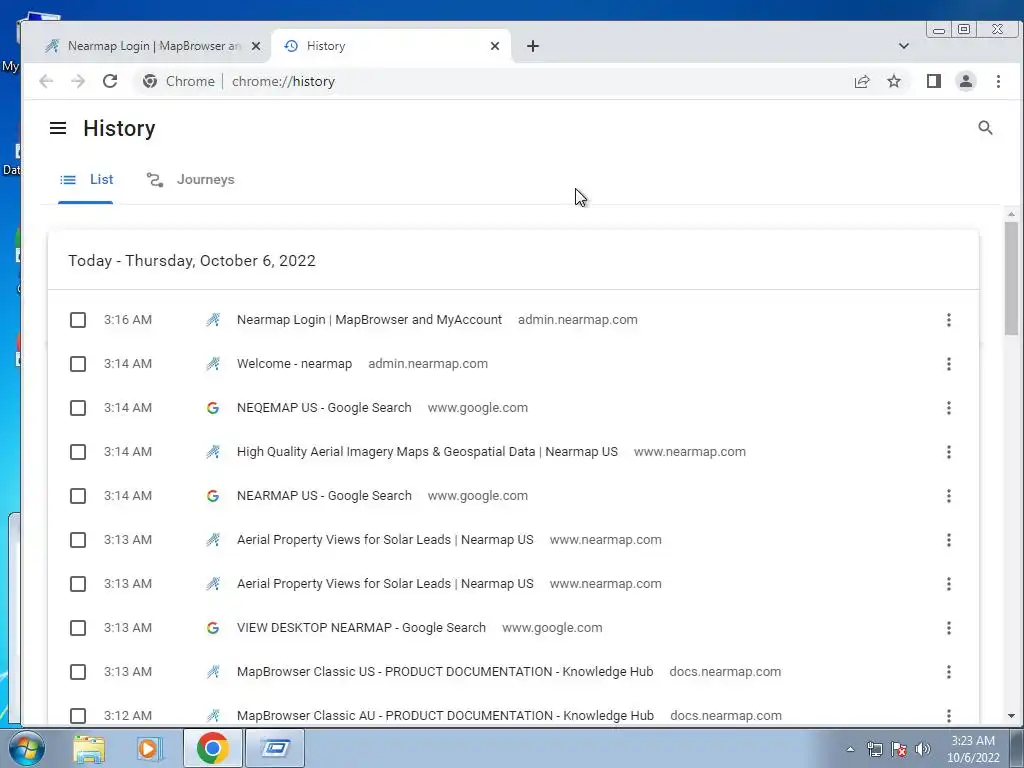Image resolution: width=1024 pixels, height=768 pixels.
Task: Check the Welcome - nearmap entry checkbox
Action: 78,364
